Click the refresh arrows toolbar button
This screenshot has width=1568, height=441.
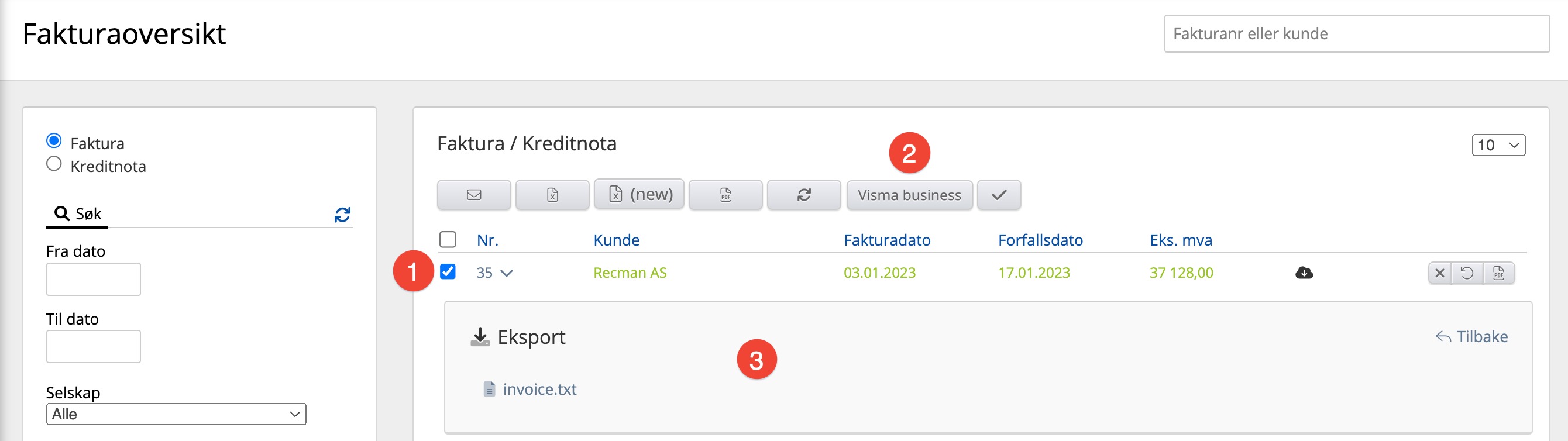pyautogui.click(x=803, y=195)
